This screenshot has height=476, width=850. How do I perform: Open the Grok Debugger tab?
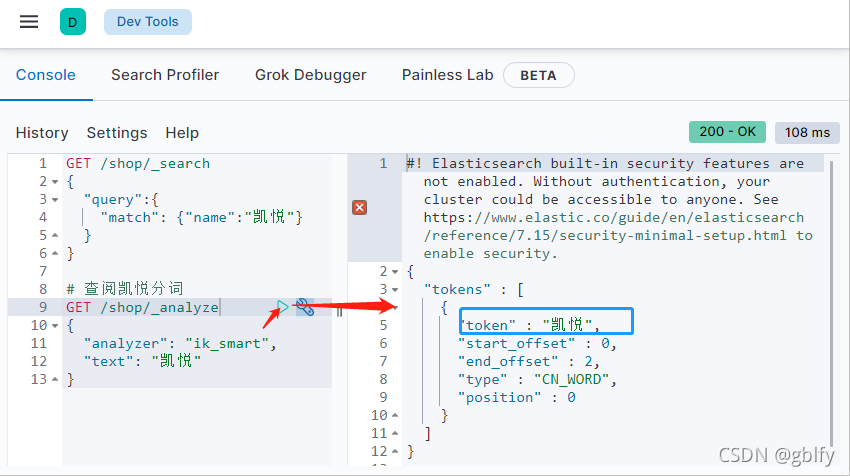(311, 75)
